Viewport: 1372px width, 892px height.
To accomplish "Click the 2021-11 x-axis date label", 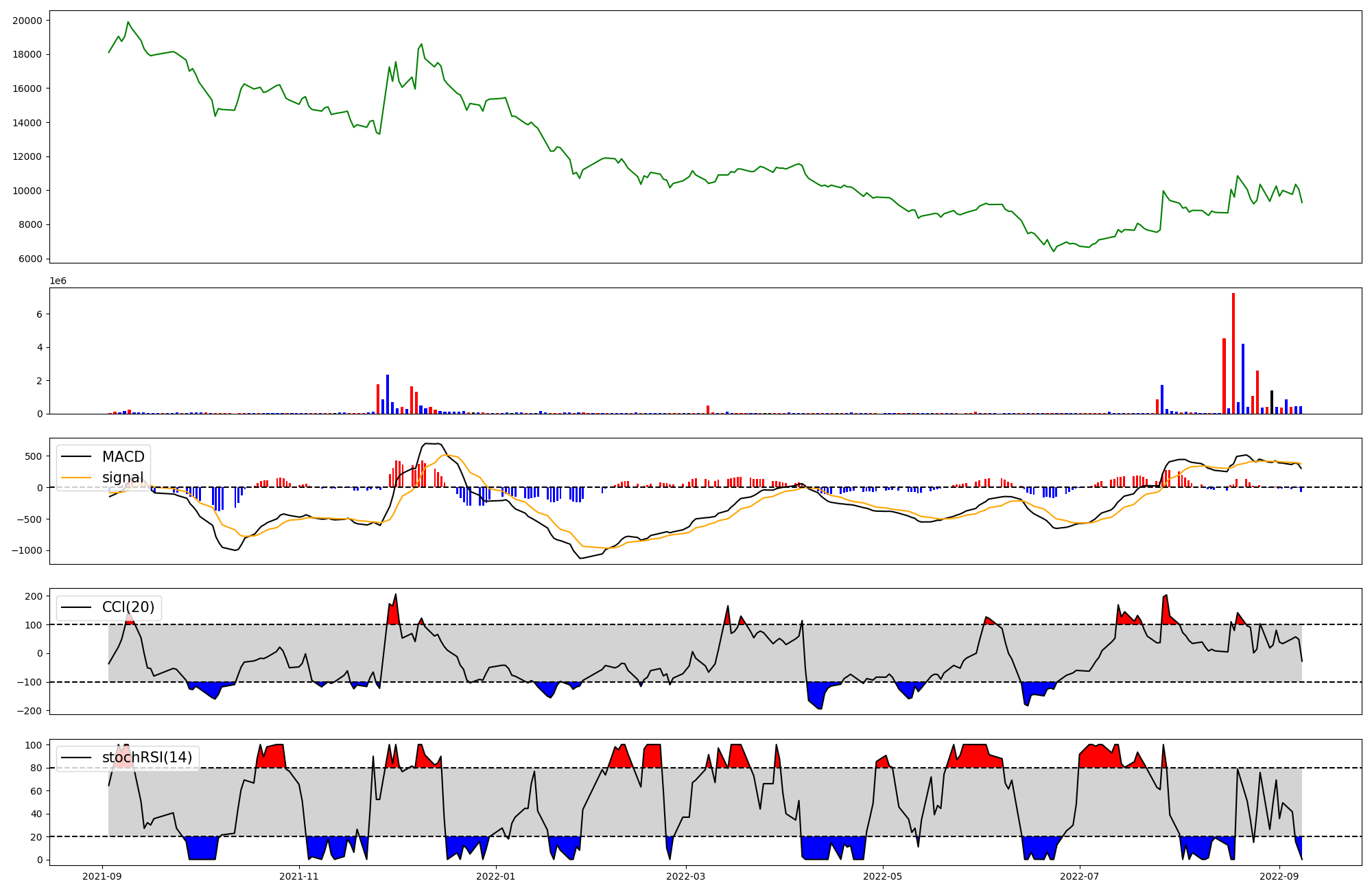I will point(299,876).
